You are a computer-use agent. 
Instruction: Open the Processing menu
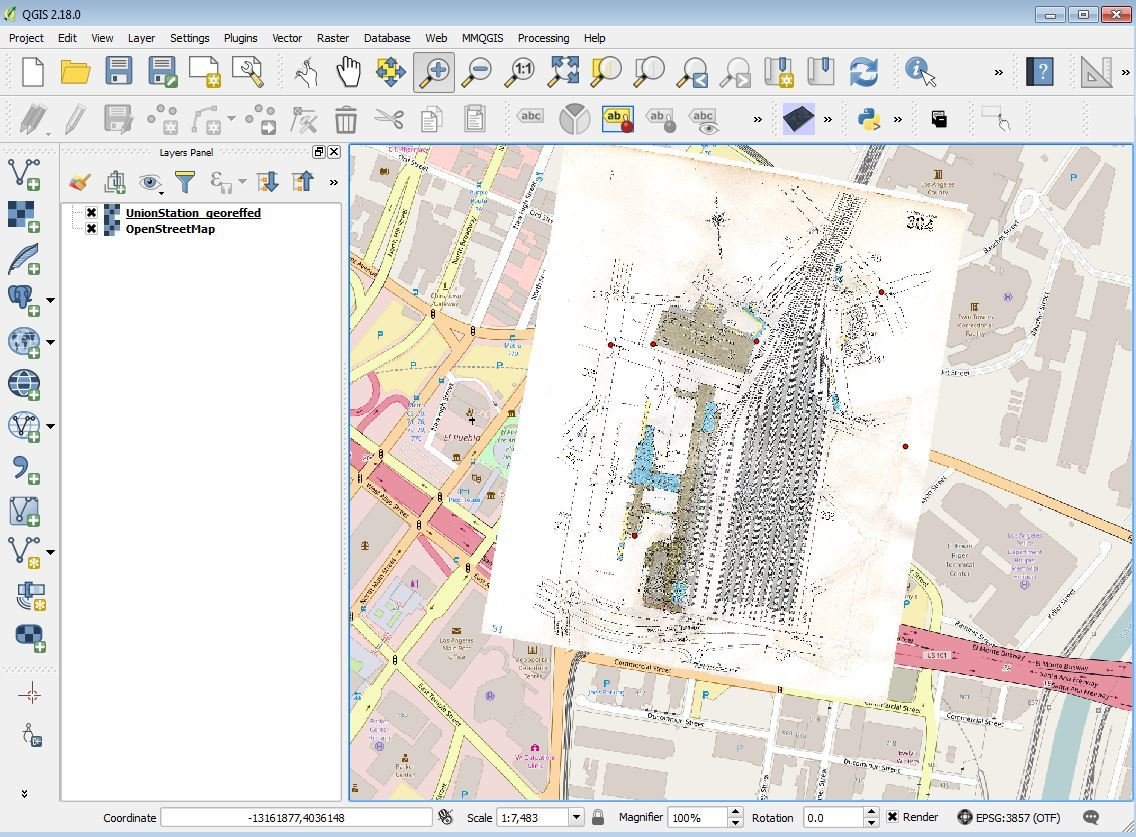tap(543, 38)
